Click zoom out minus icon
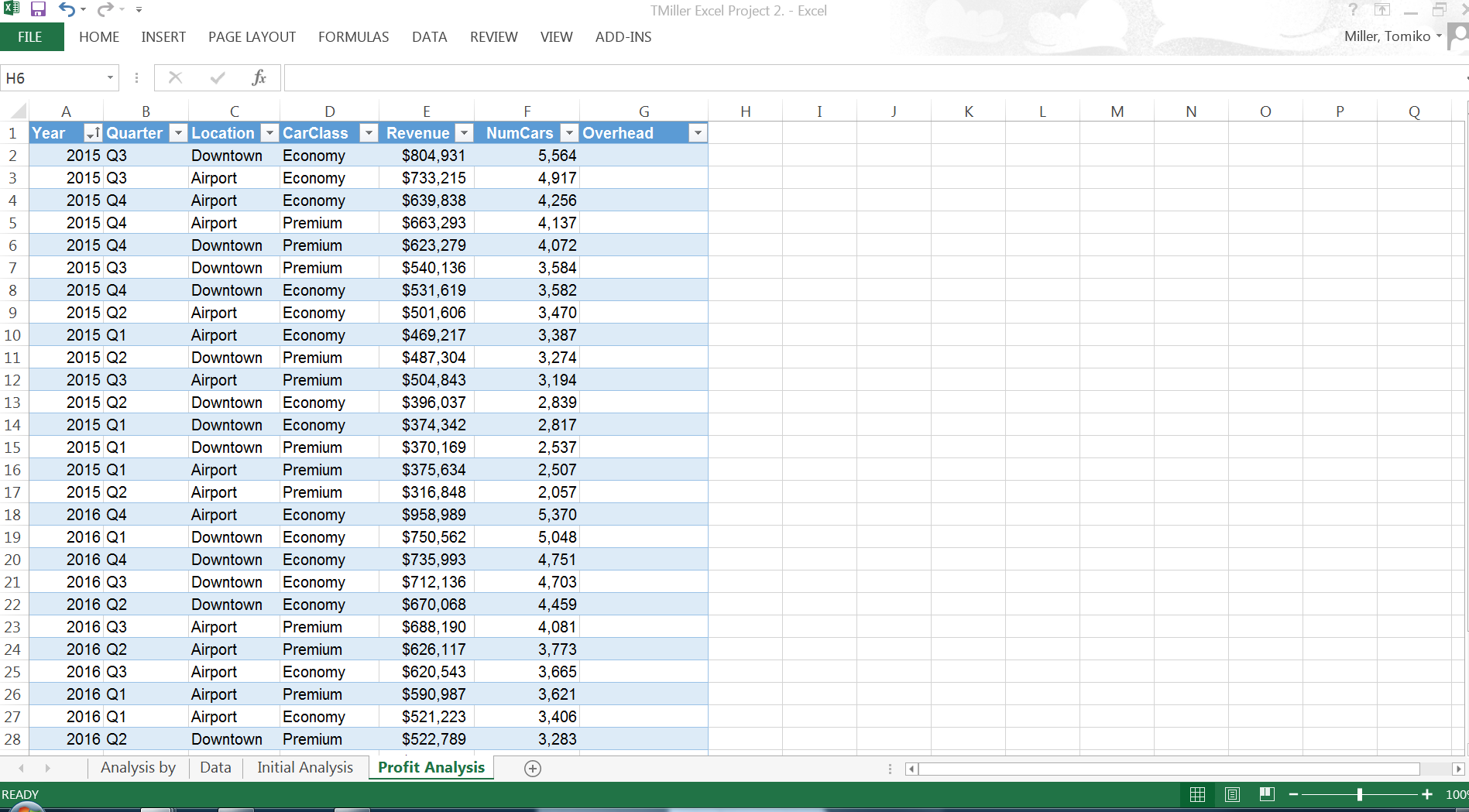Viewport: 1469px width, 812px height. click(x=1293, y=794)
